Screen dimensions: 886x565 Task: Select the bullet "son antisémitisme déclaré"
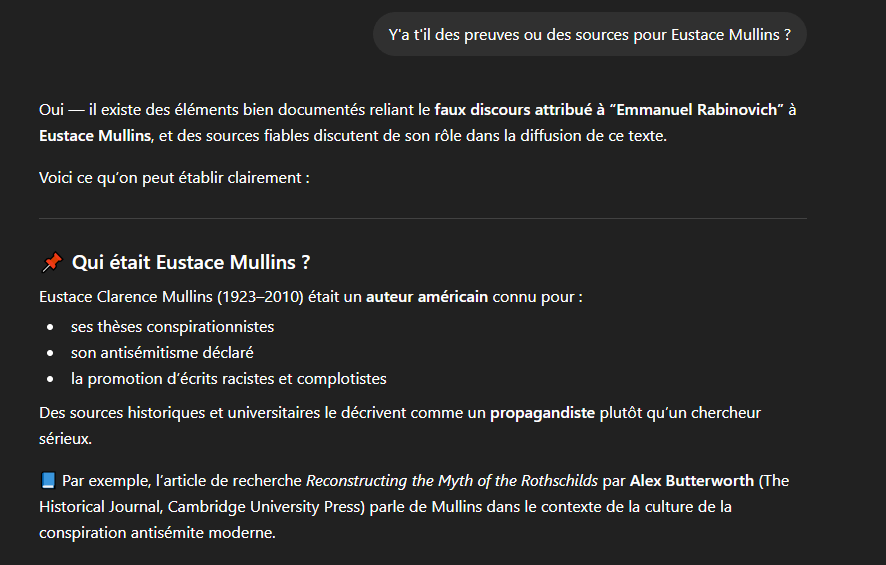(x=162, y=353)
